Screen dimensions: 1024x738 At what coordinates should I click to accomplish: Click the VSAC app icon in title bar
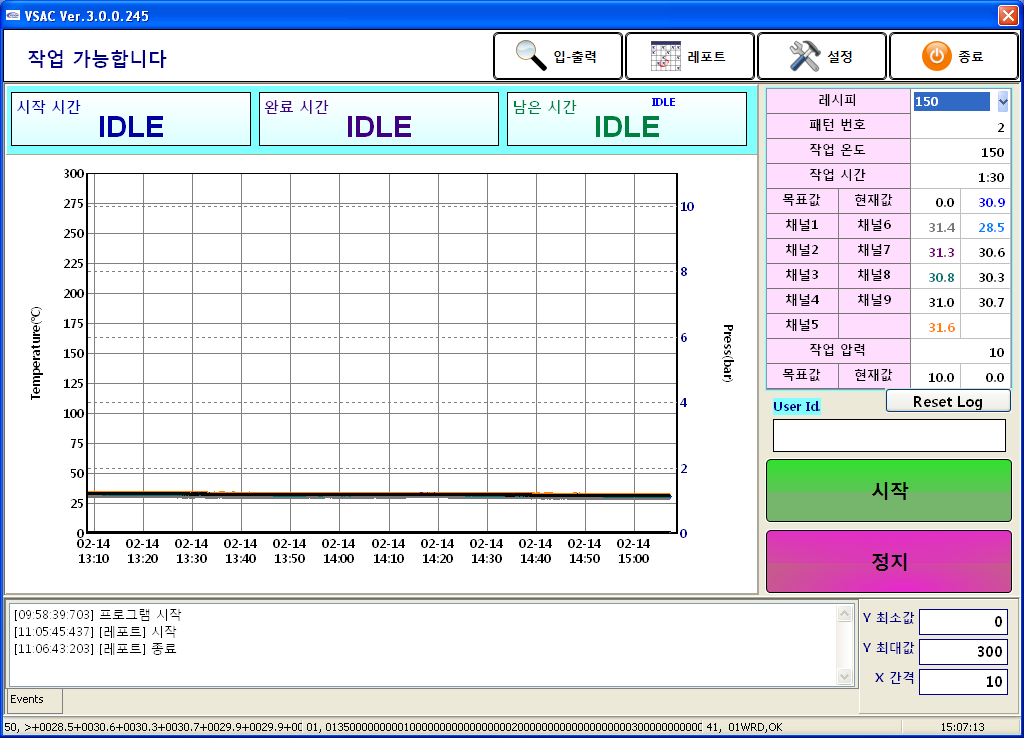pos(13,15)
